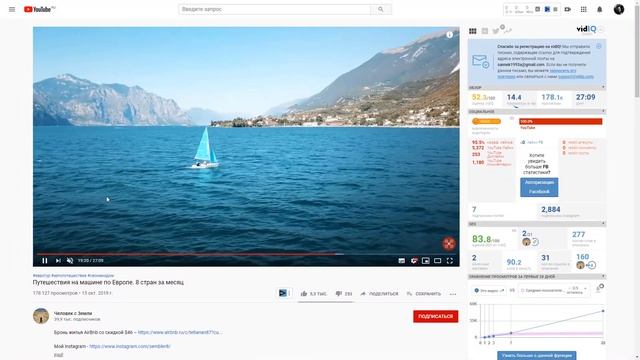This screenshot has height=360, width=640.
Task: Click the Авторизация Facebook button
Action: [x=539, y=187]
